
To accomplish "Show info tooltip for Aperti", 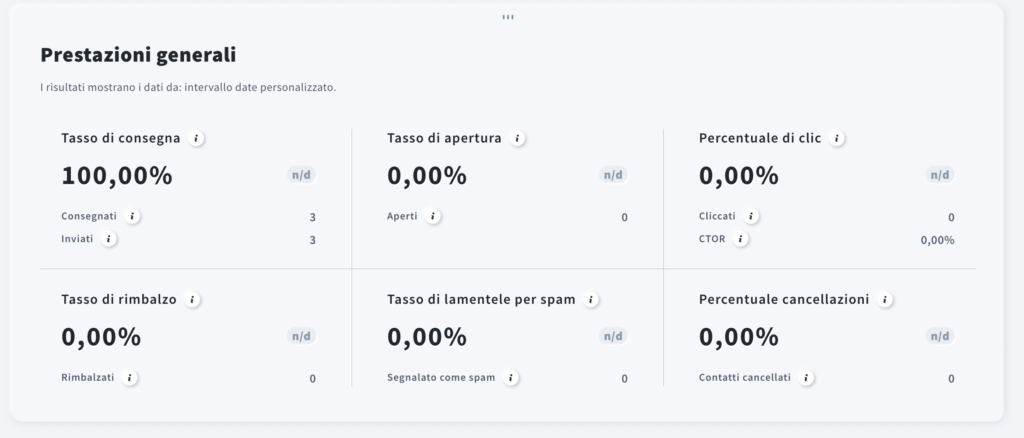I will [x=432, y=216].
